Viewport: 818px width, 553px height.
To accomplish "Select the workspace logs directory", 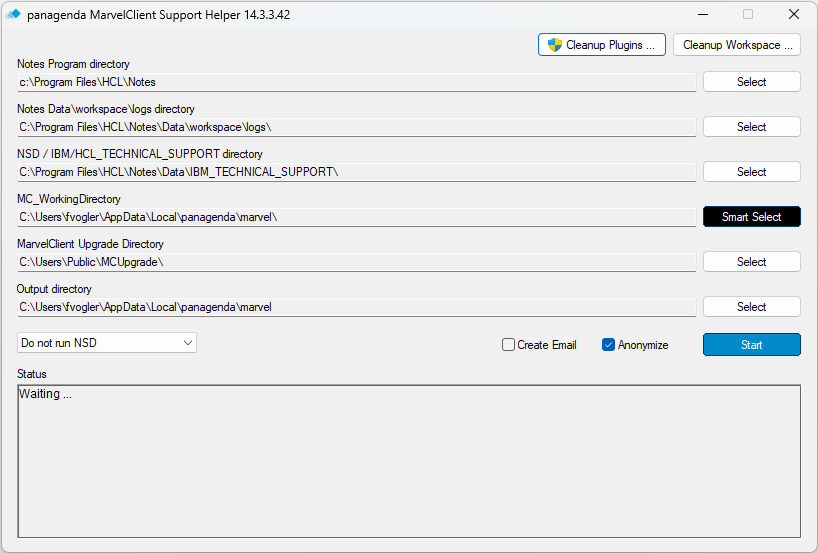I will (x=751, y=127).
